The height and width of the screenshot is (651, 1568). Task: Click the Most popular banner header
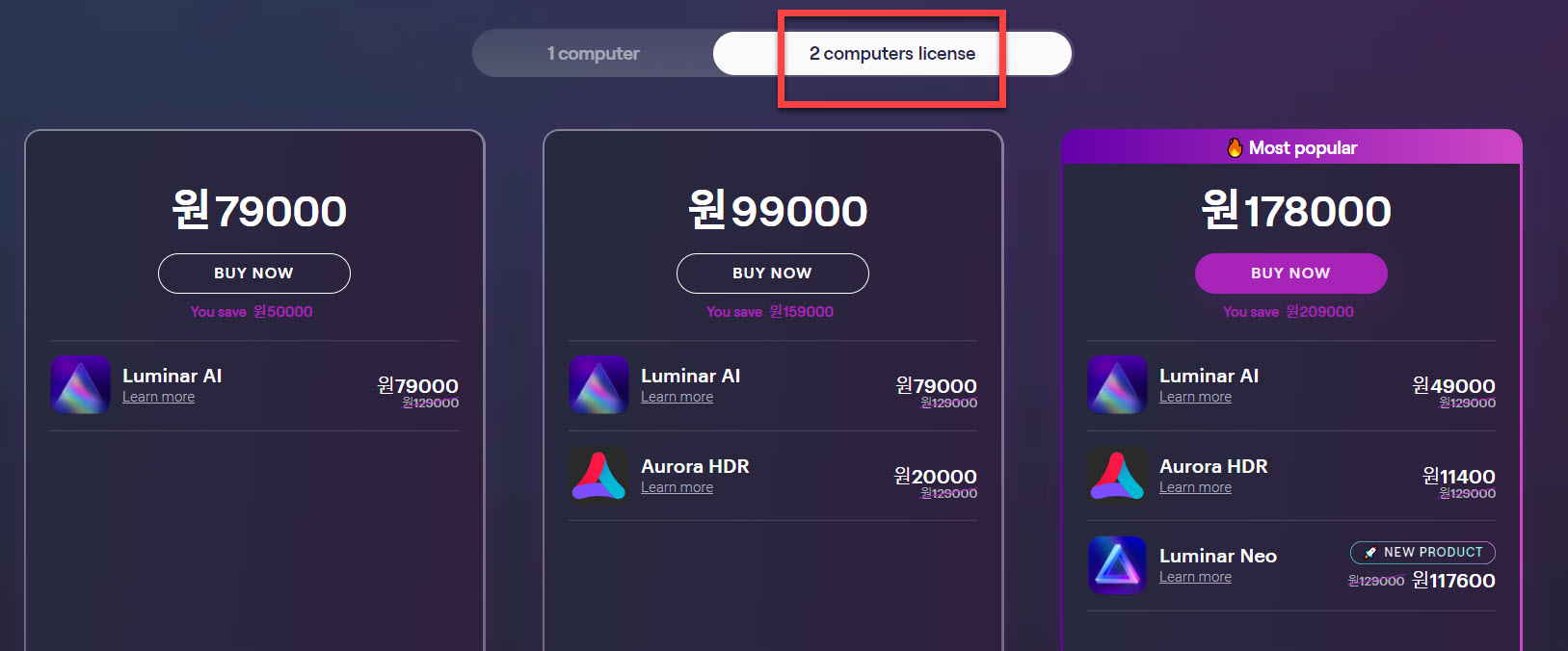coord(1292,147)
